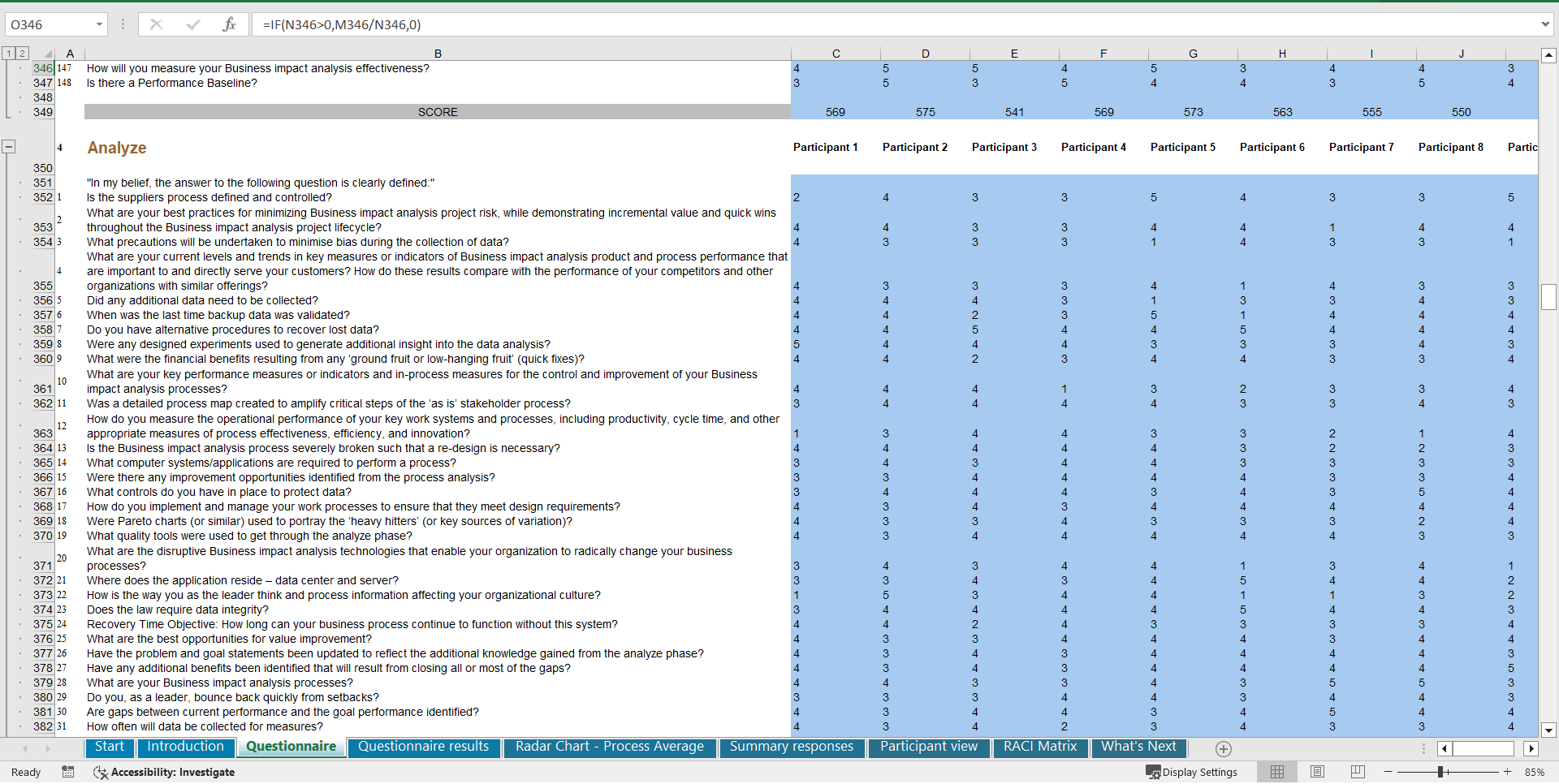The height and width of the screenshot is (784, 1559).
Task: Select column B by clicking its header
Action: tap(438, 54)
